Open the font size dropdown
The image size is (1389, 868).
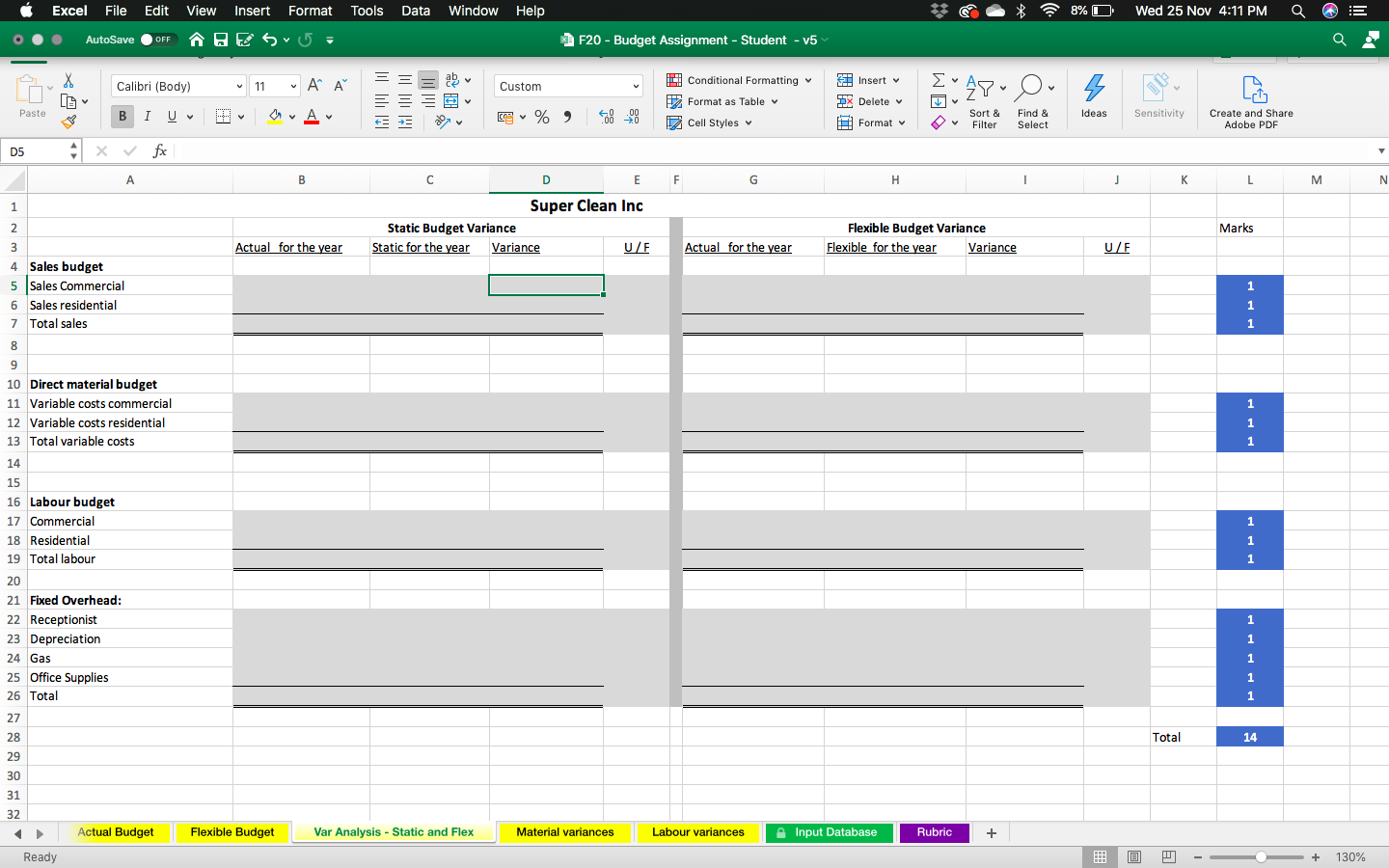click(x=274, y=86)
